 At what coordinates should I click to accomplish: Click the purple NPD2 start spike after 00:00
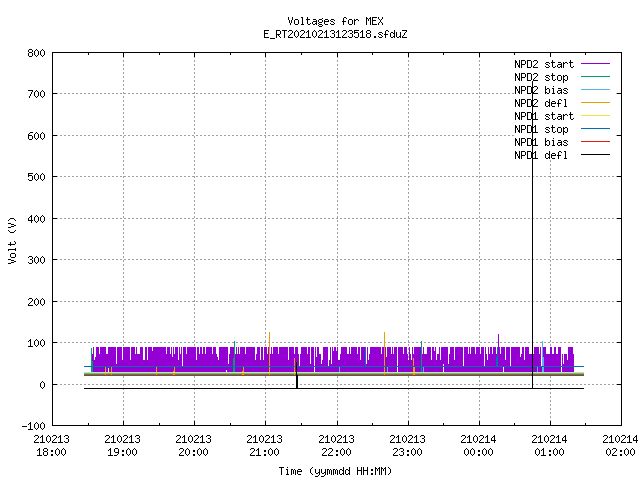point(498,340)
